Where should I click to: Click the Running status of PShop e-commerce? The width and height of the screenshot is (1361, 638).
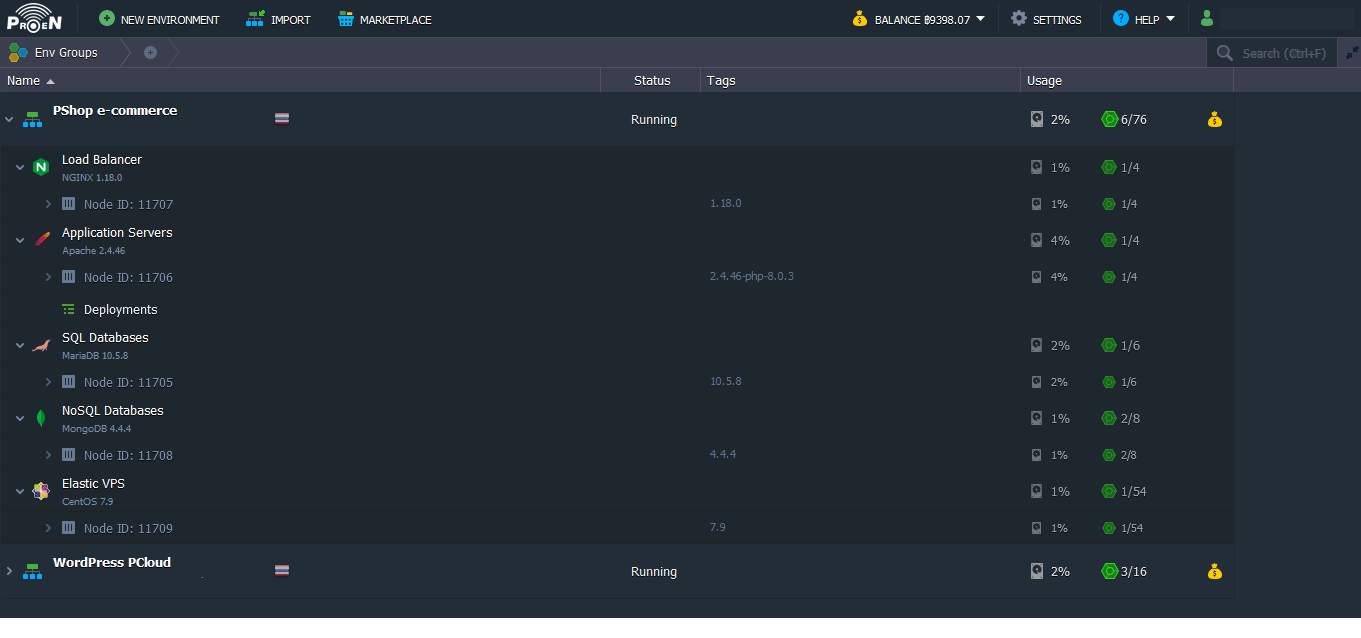[x=654, y=120]
